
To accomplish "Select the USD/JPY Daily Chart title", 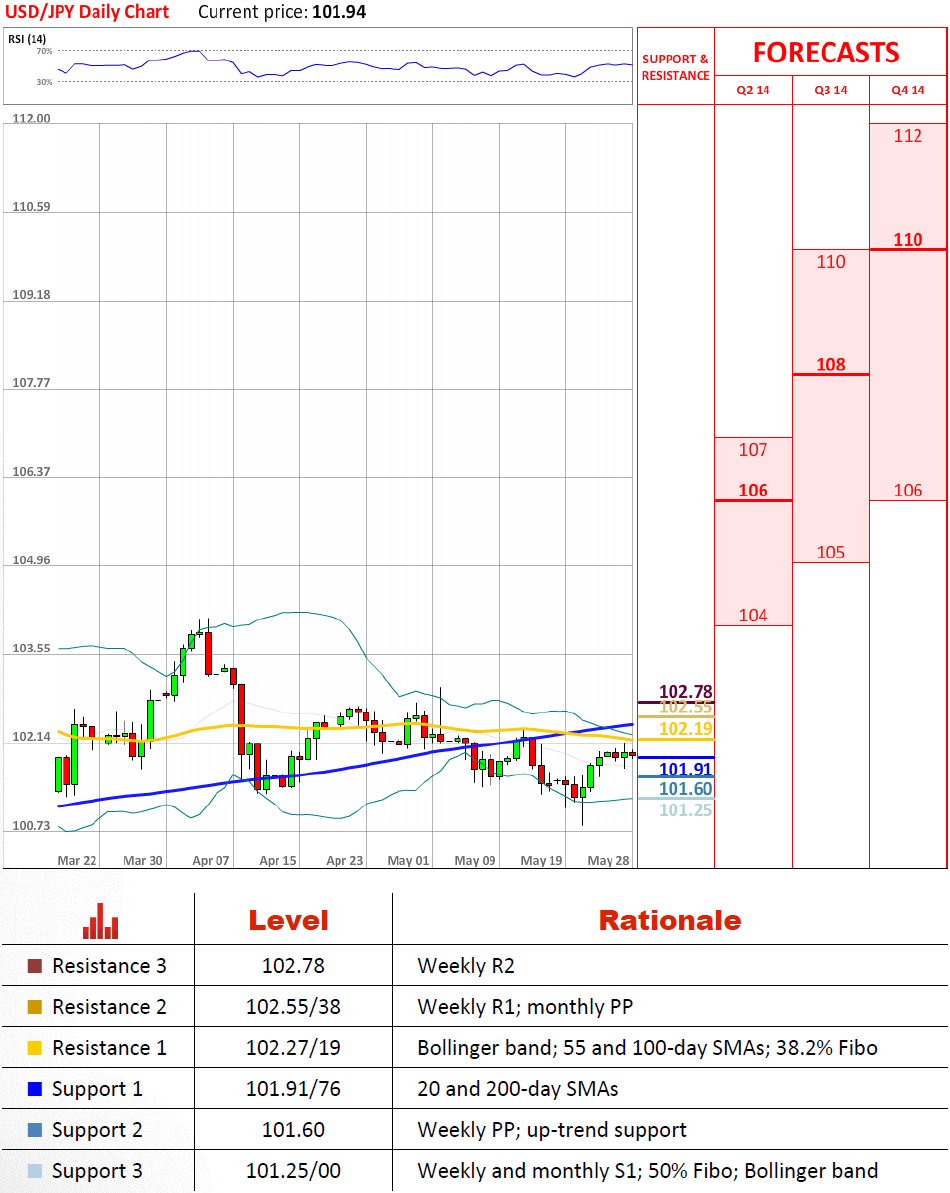I will (x=87, y=12).
